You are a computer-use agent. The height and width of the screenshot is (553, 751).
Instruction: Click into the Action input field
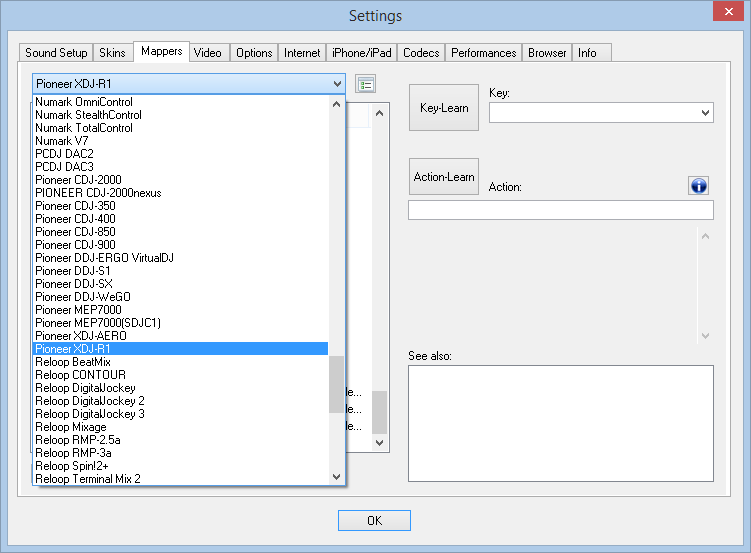[561, 210]
